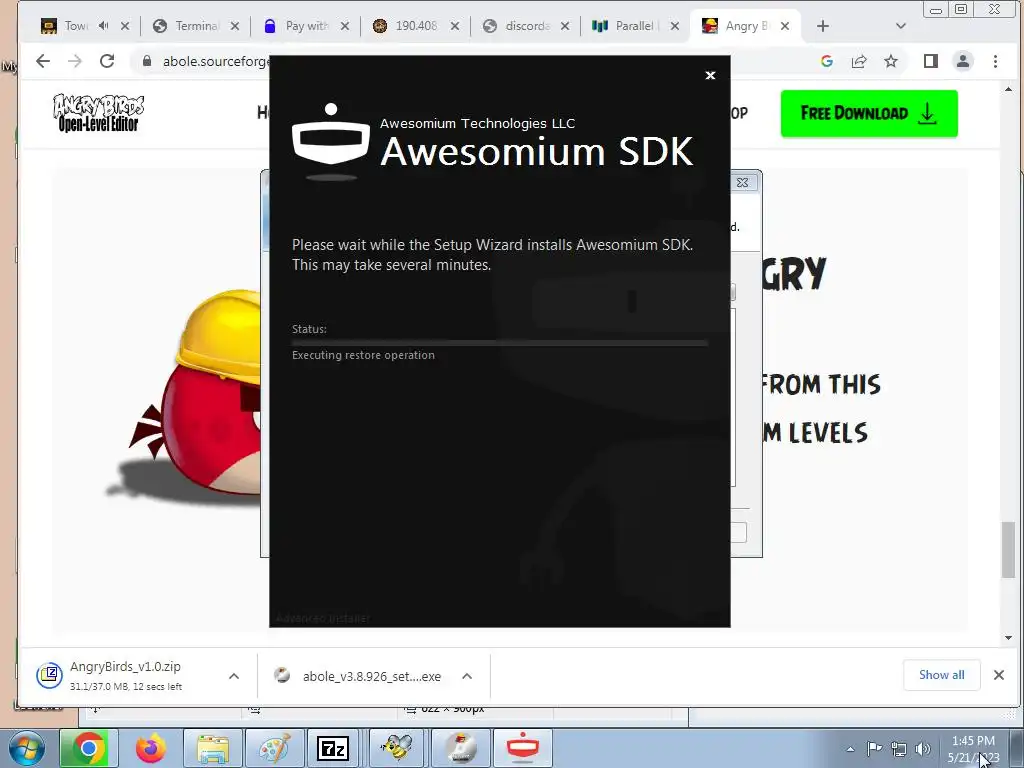Viewport: 1024px width, 768px height.
Task: Close the Terminal tab
Action: [235, 26]
